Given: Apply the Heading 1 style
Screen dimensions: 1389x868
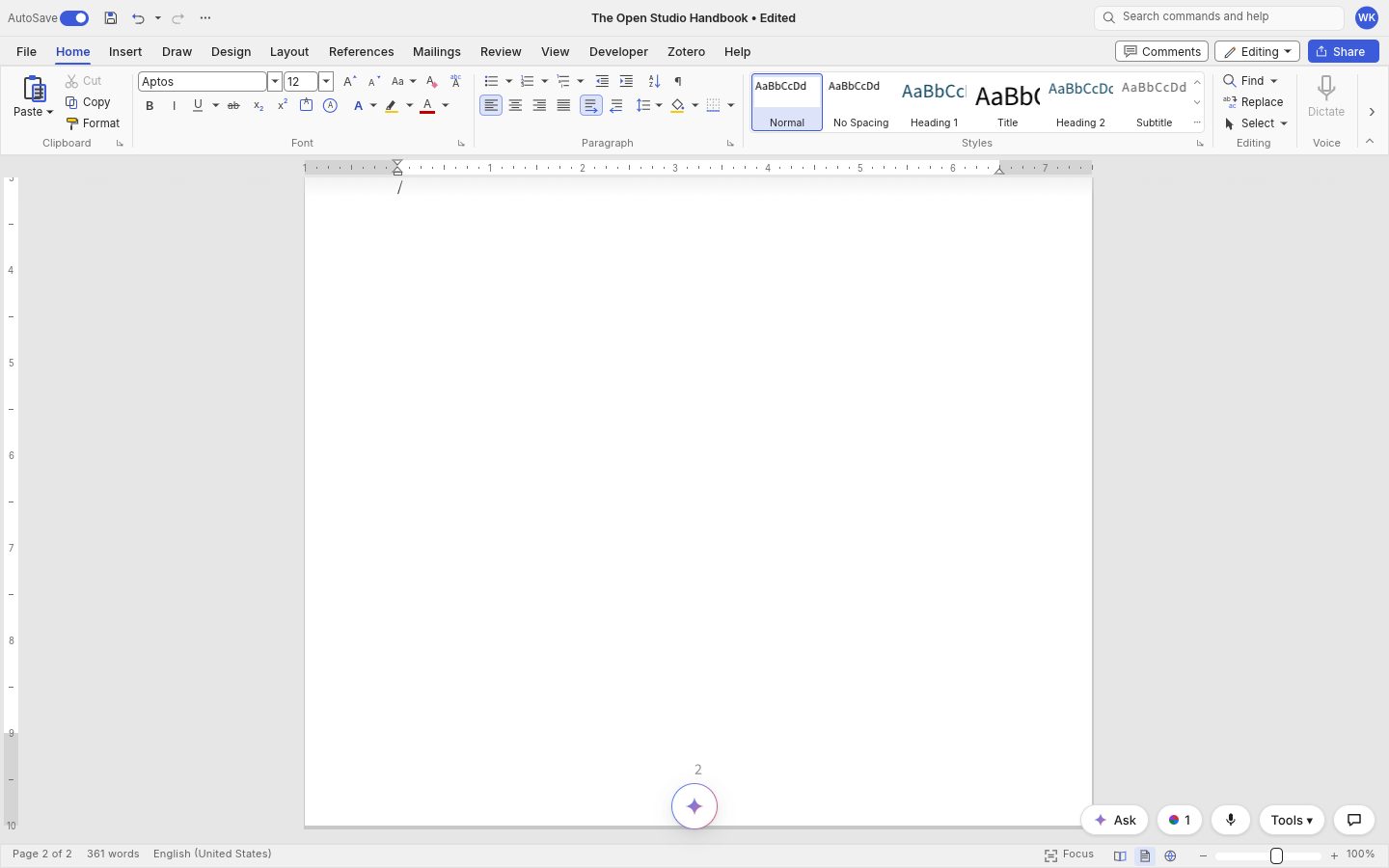Looking at the screenshot, I should point(934,102).
